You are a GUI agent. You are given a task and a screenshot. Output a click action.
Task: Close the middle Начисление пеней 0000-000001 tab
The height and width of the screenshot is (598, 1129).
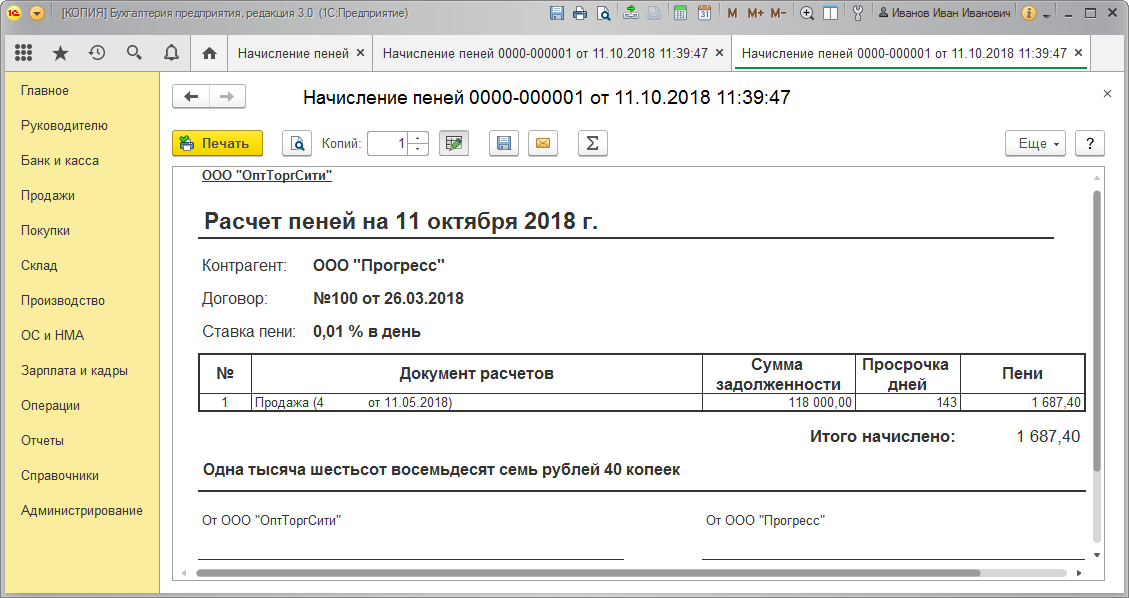pyautogui.click(x=719, y=53)
